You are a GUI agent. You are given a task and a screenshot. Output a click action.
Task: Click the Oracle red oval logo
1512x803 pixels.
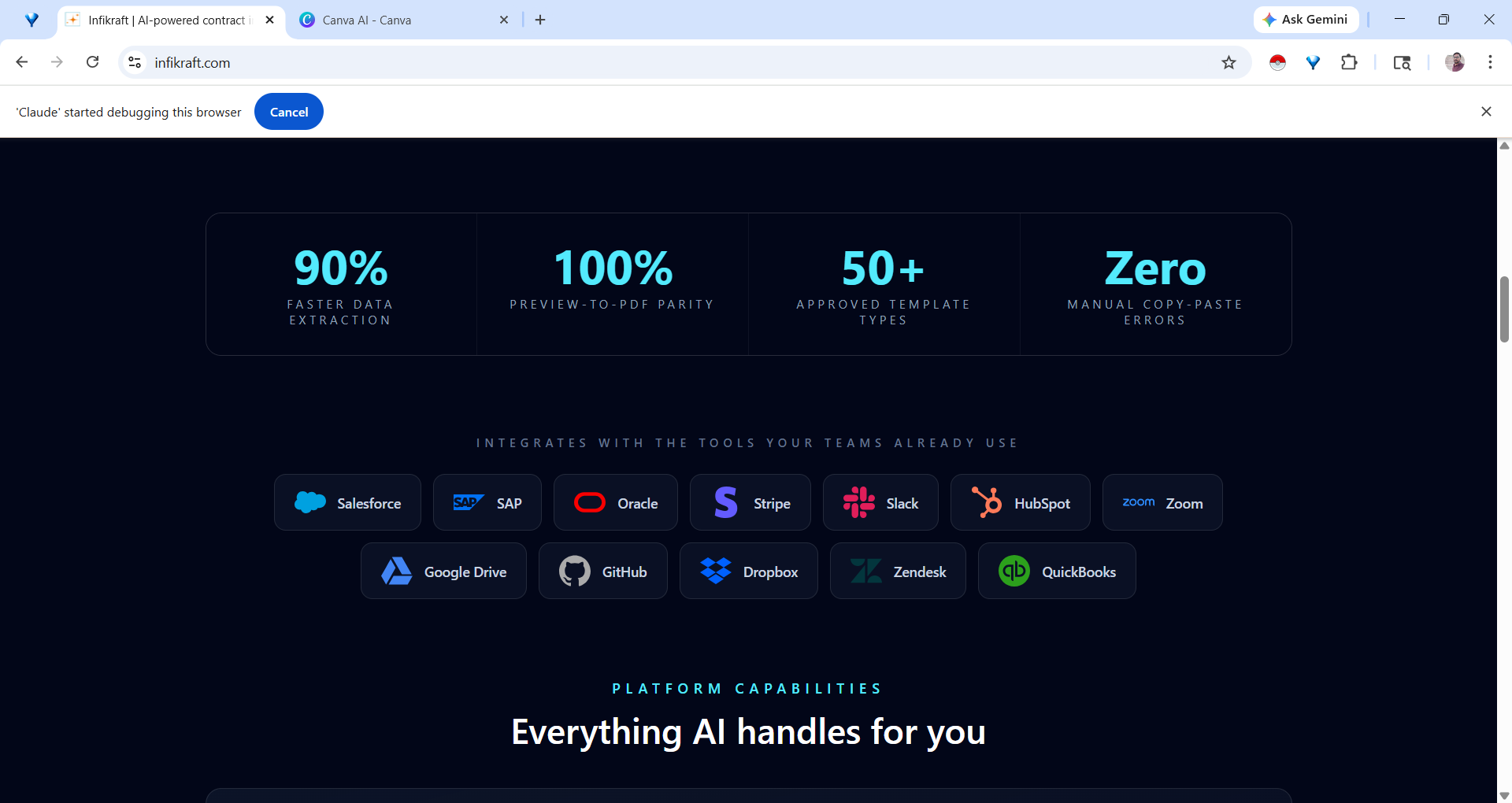click(590, 502)
